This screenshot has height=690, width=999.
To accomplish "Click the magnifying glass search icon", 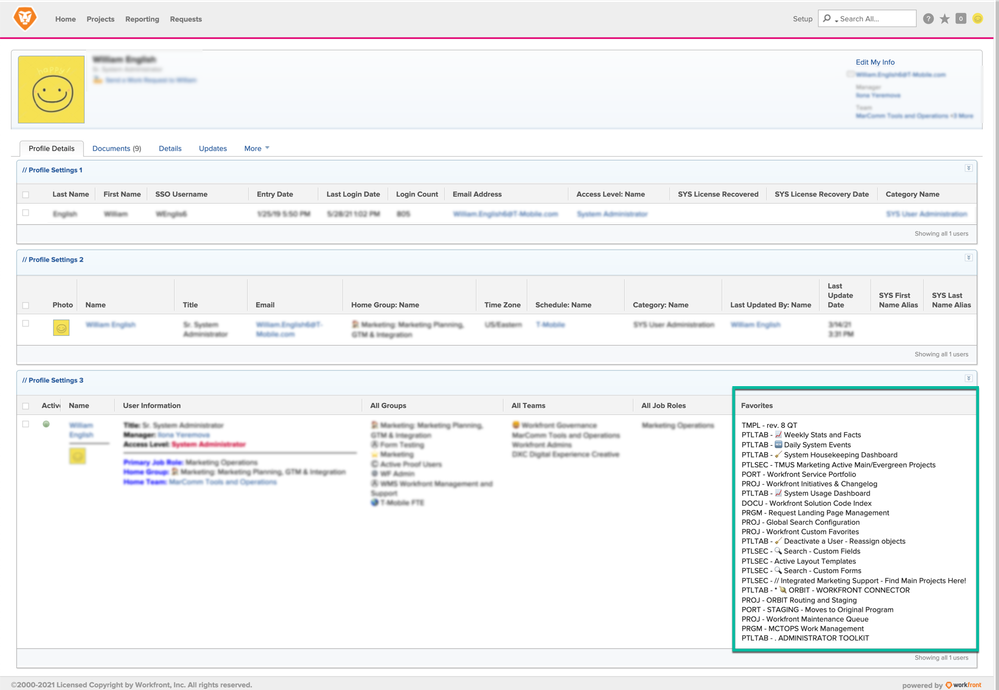I will [x=827, y=19].
